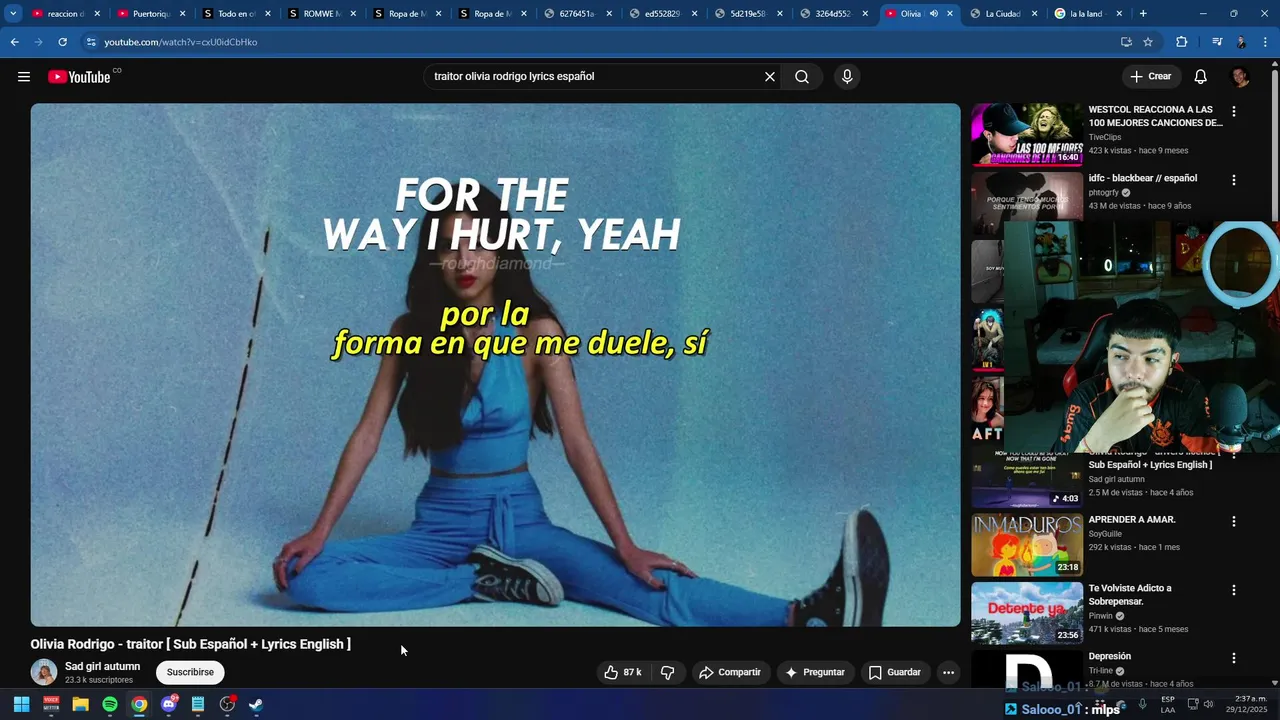This screenshot has width=1280, height=720.
Task: Go back in browser history
Action: [14, 42]
